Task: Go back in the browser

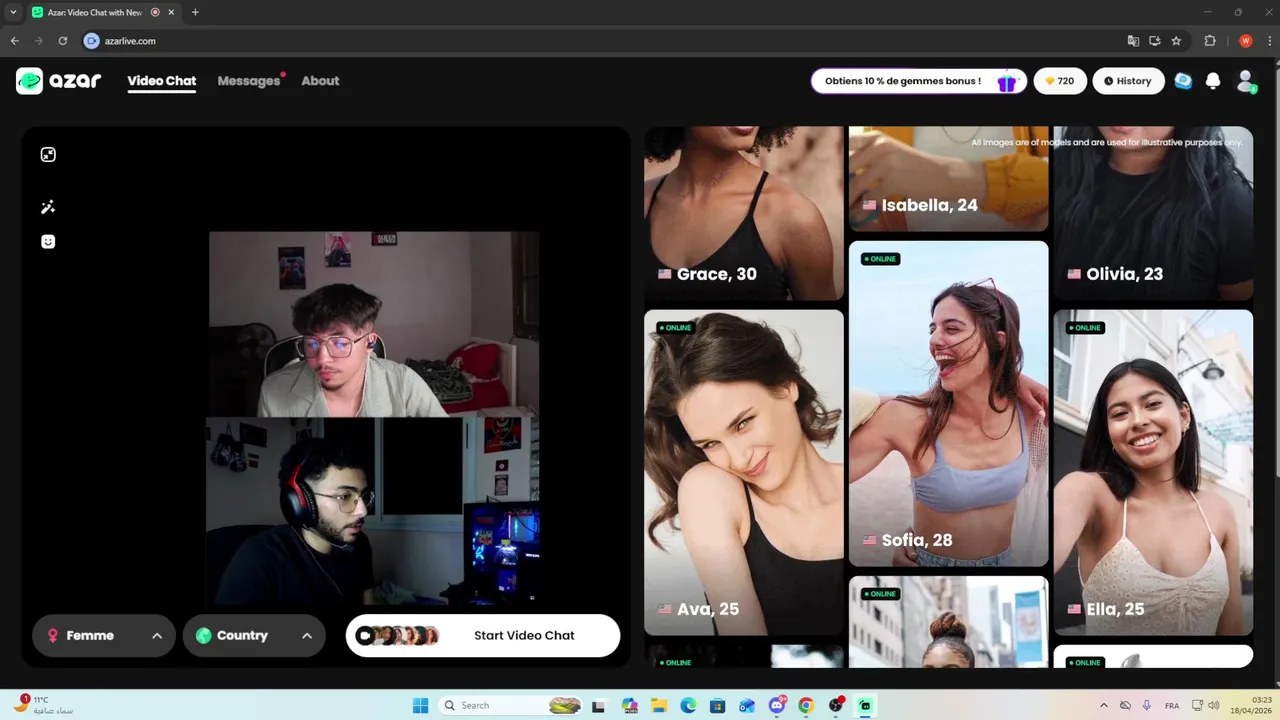Action: [14, 41]
